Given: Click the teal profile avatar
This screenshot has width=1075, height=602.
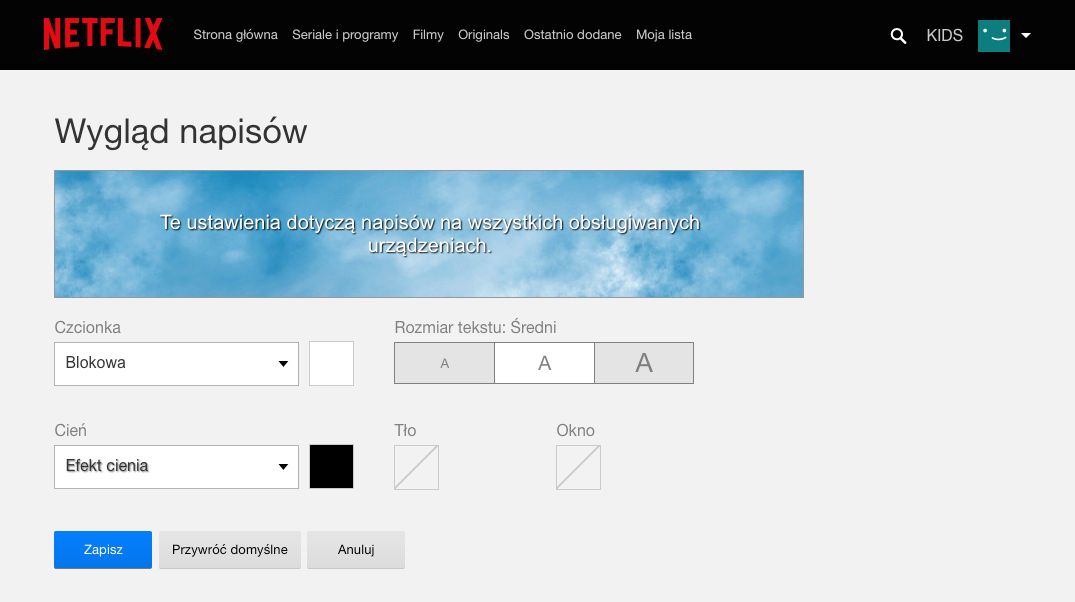Looking at the screenshot, I should tap(993, 36).
